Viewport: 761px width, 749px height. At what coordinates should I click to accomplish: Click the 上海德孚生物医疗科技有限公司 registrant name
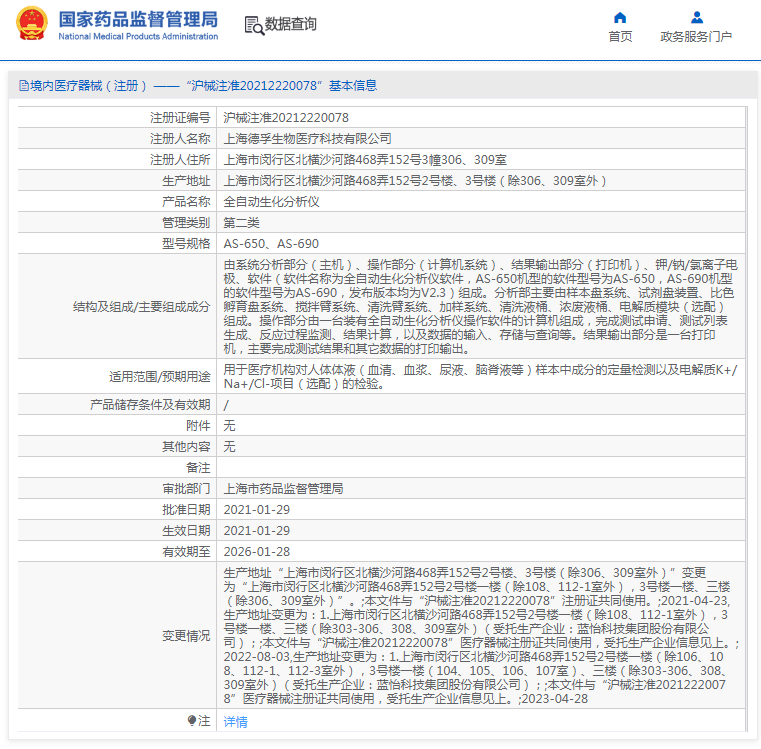tap(307, 139)
